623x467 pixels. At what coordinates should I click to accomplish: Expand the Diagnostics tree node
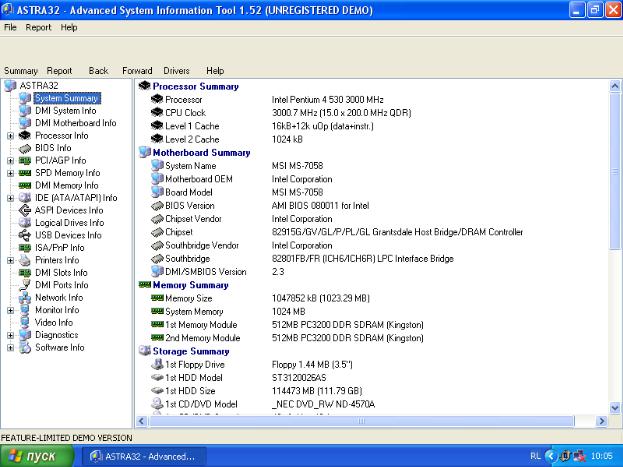[x=10, y=335]
